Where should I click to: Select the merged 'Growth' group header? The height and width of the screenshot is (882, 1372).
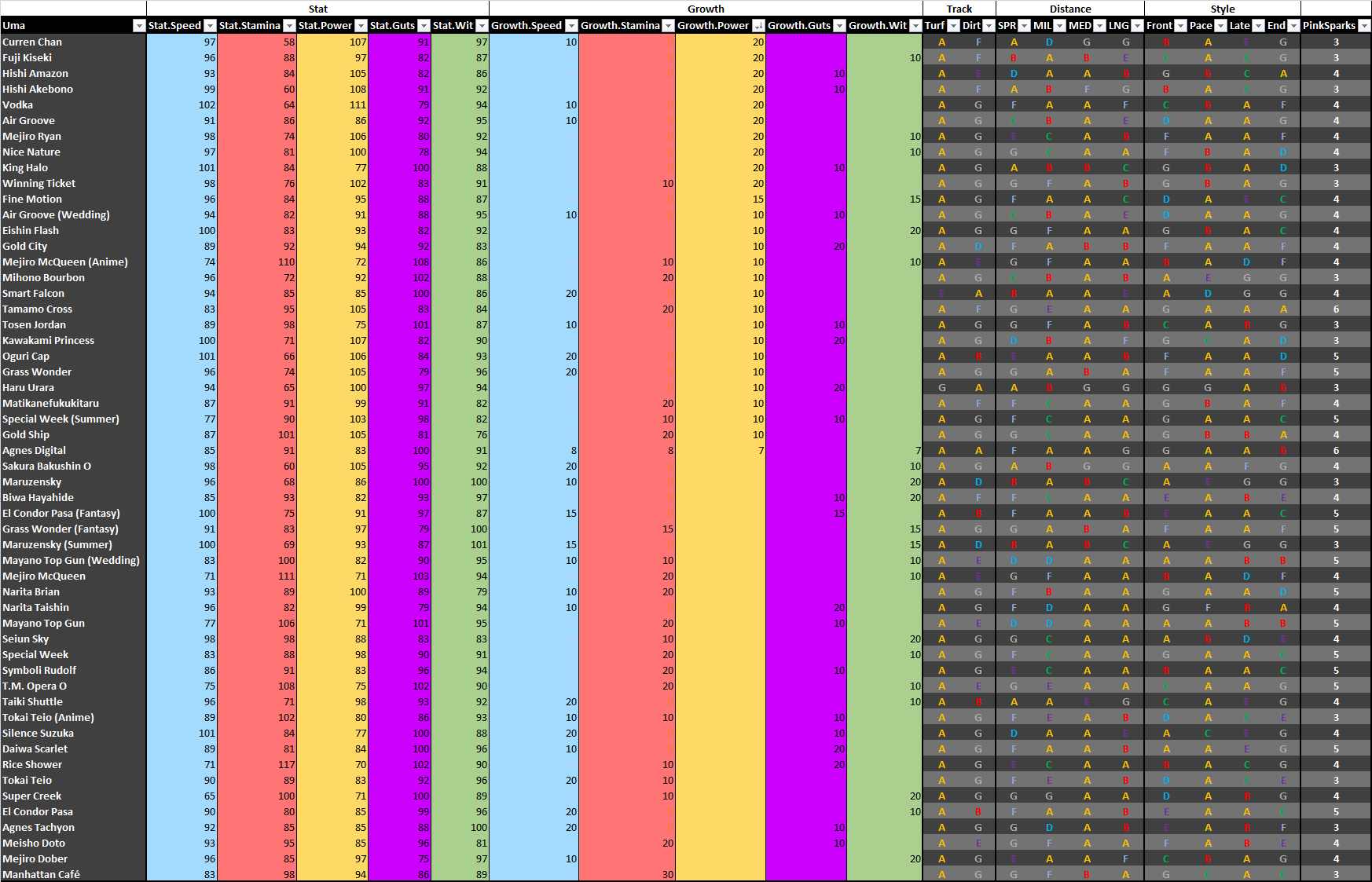point(706,9)
